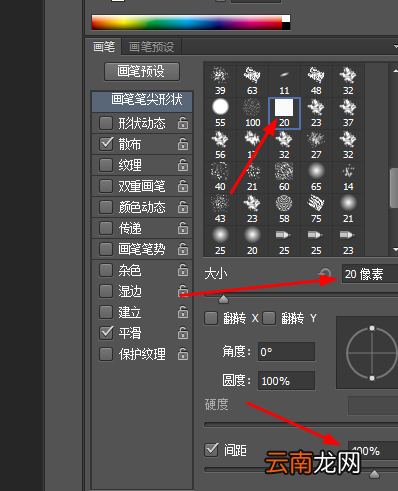This screenshot has width=398, height=491.
Task: Pick the size 56 brush tip
Action: point(220,145)
